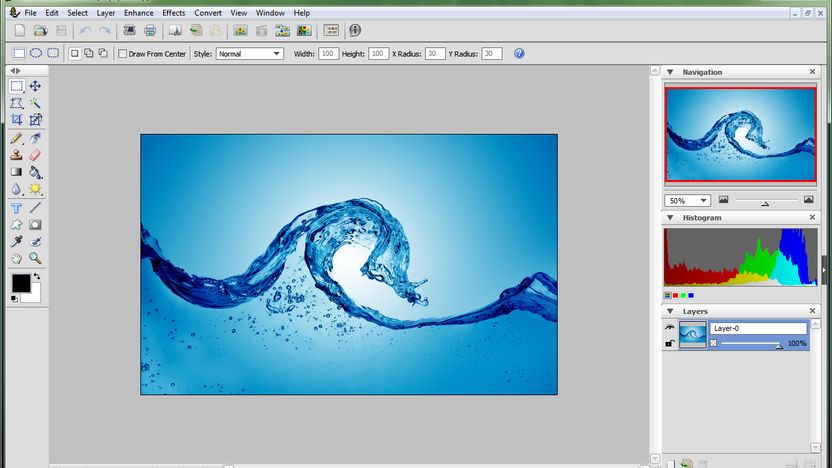Open the Layer menu

click(x=106, y=13)
